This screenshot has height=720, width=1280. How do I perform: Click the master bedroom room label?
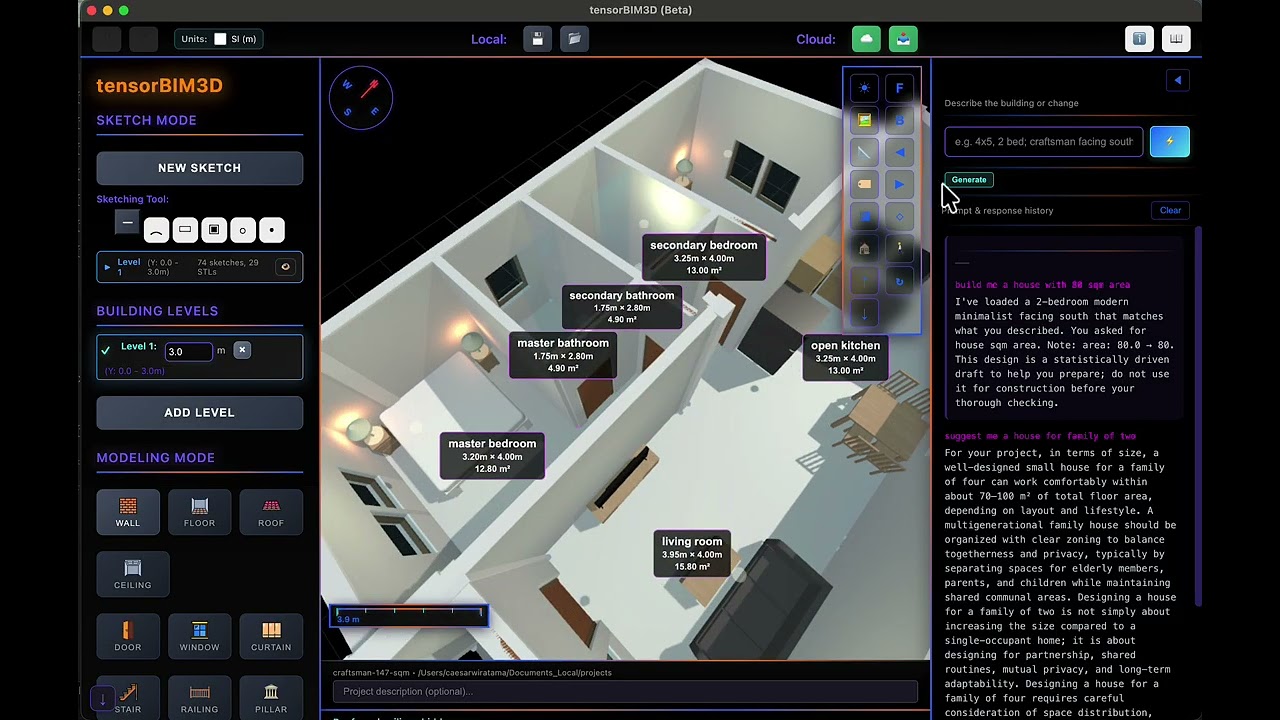492,455
